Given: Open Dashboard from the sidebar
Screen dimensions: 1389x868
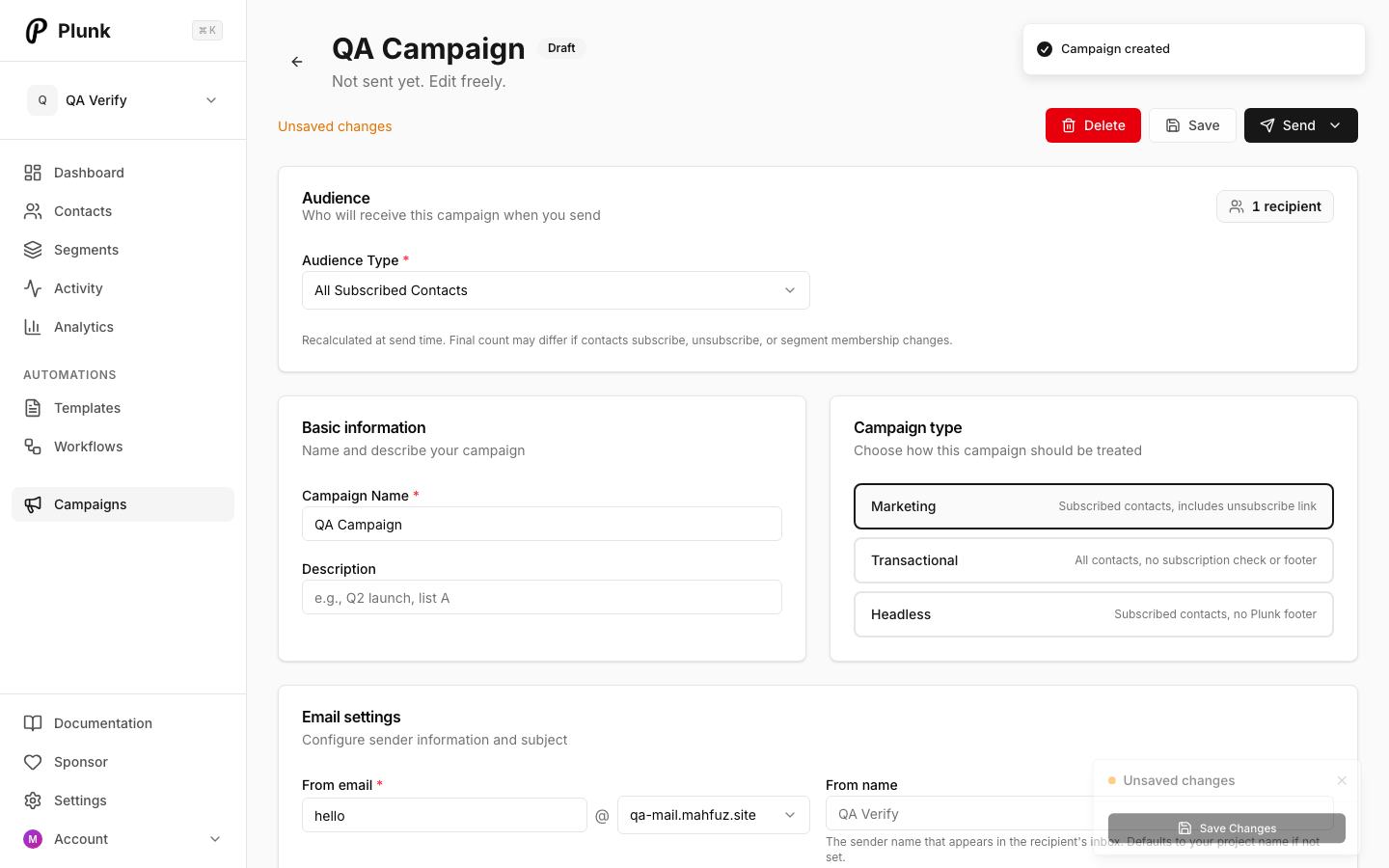Looking at the screenshot, I should click(123, 173).
